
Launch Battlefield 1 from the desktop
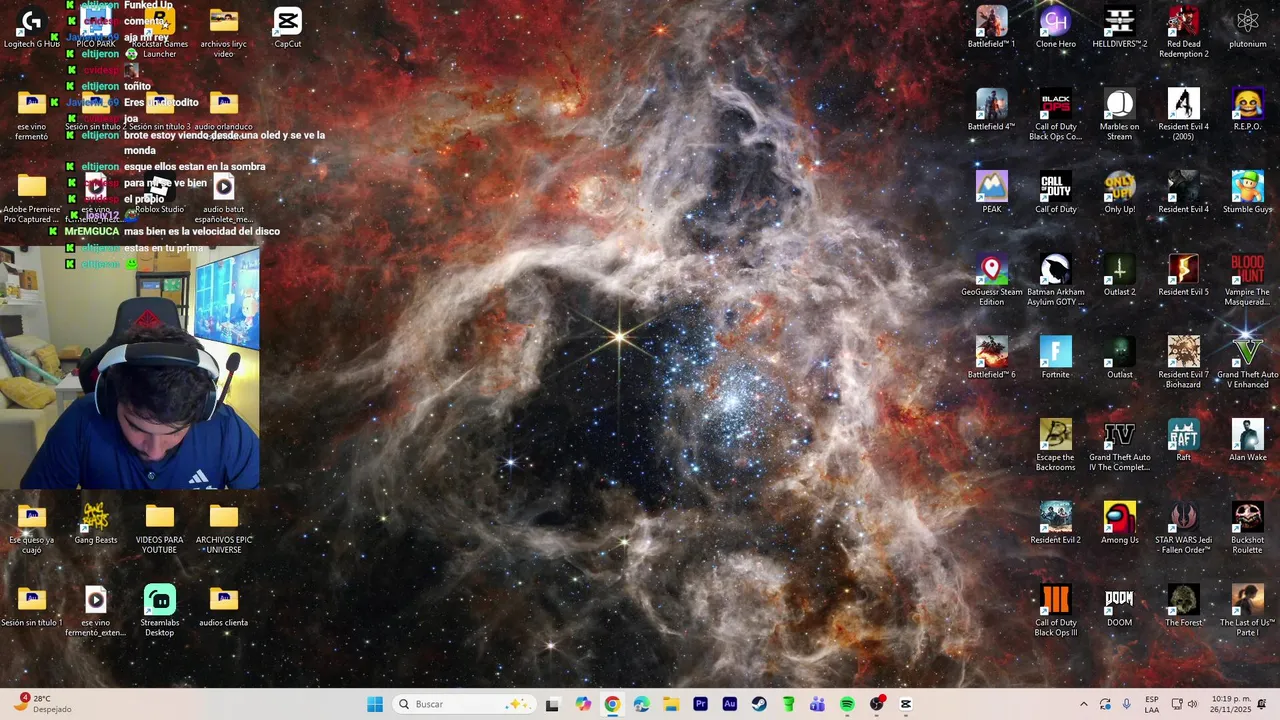992,28
